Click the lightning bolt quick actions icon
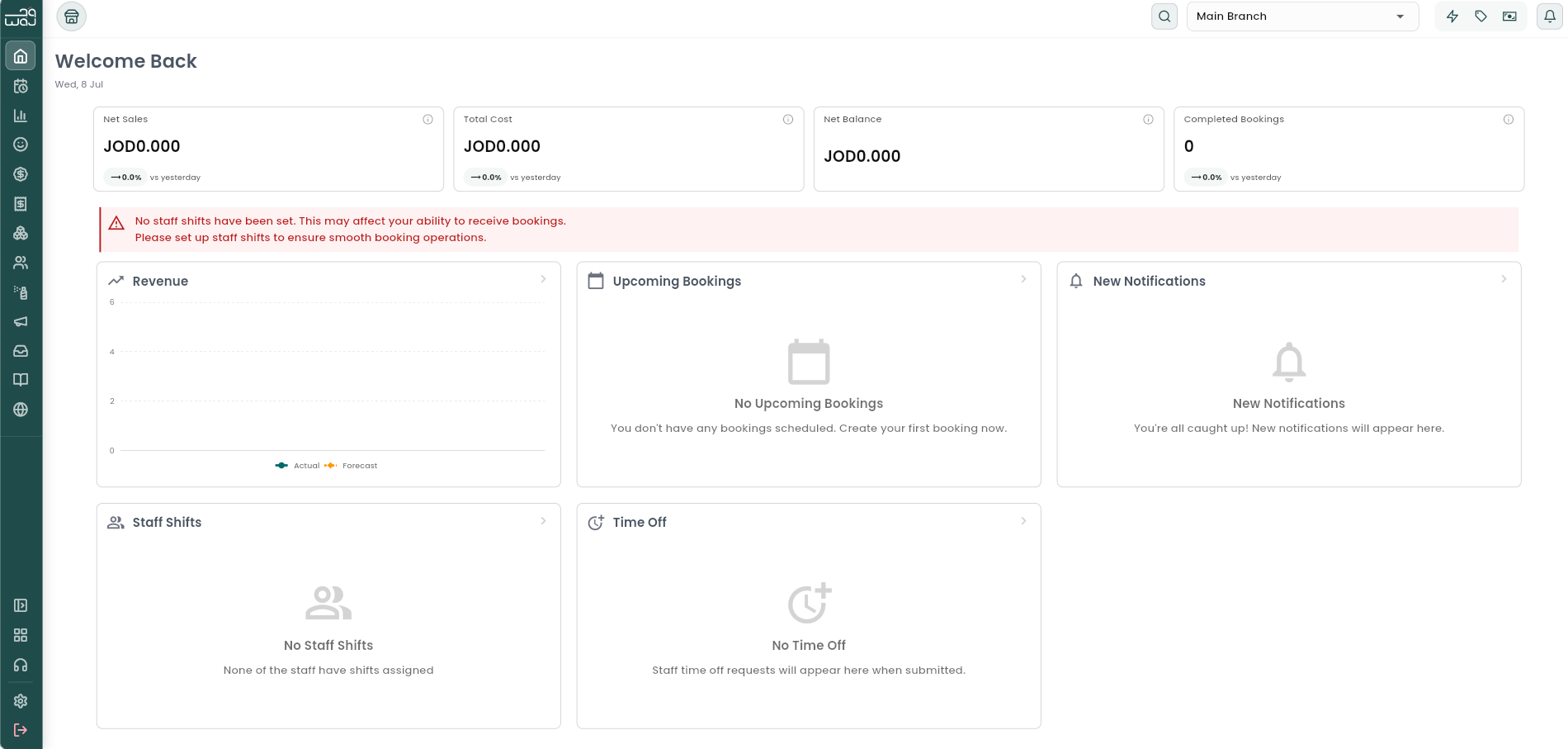The height and width of the screenshot is (749, 1568). [1452, 17]
